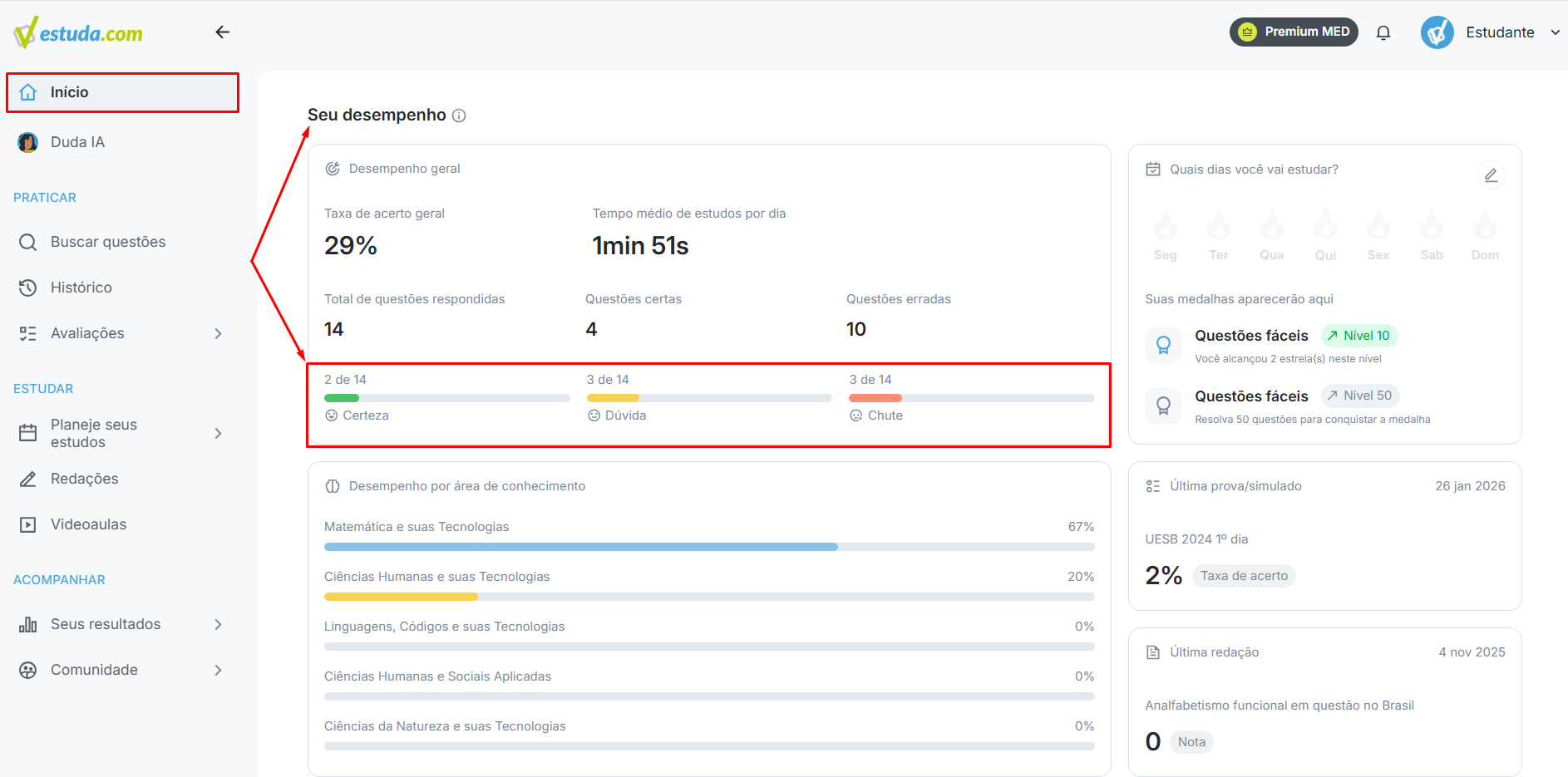Expand Seus resultados submenu chevron
The image size is (1568, 777).
[x=219, y=624]
